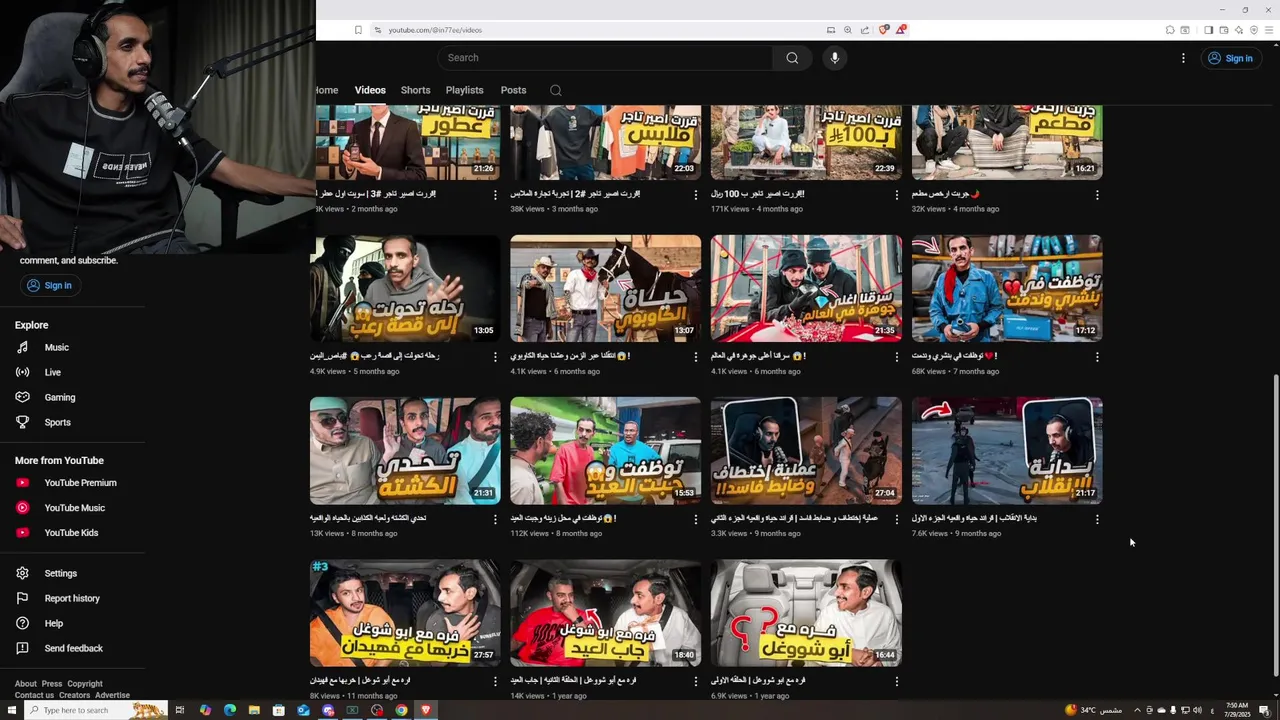This screenshot has height=720, width=1280.
Task: Open Microsoft Edge from taskbar
Action: [x=230, y=710]
